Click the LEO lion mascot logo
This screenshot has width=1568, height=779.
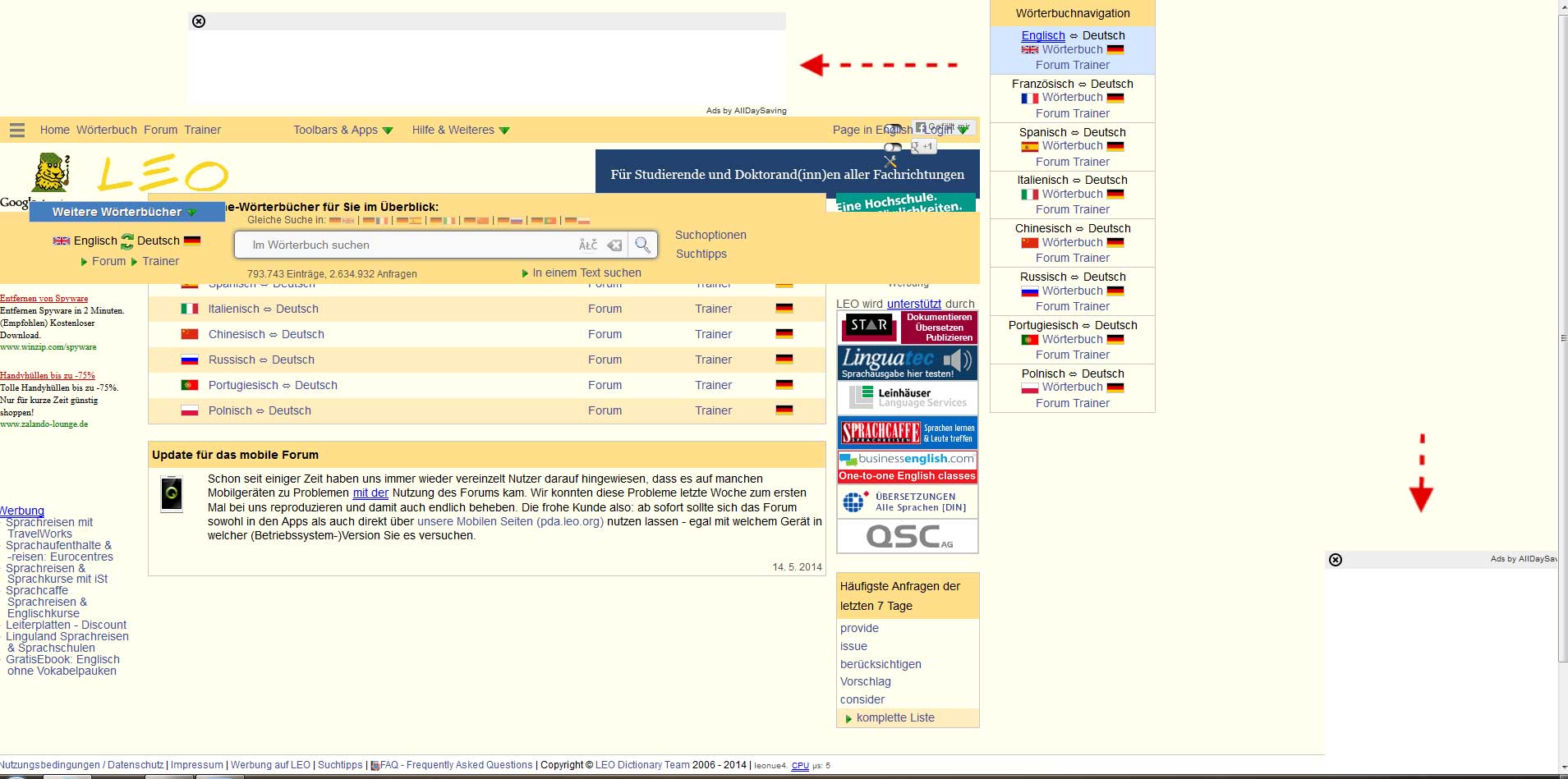point(51,172)
